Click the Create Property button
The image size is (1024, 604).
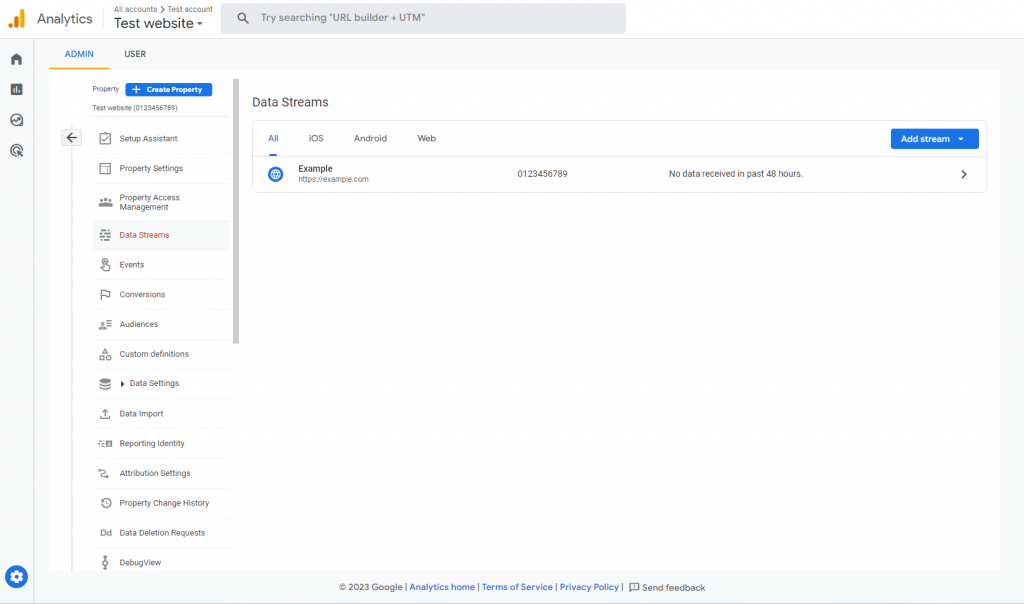point(168,89)
